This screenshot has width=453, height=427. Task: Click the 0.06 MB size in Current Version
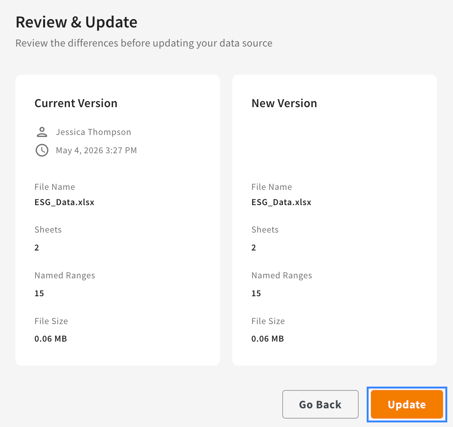point(51,339)
